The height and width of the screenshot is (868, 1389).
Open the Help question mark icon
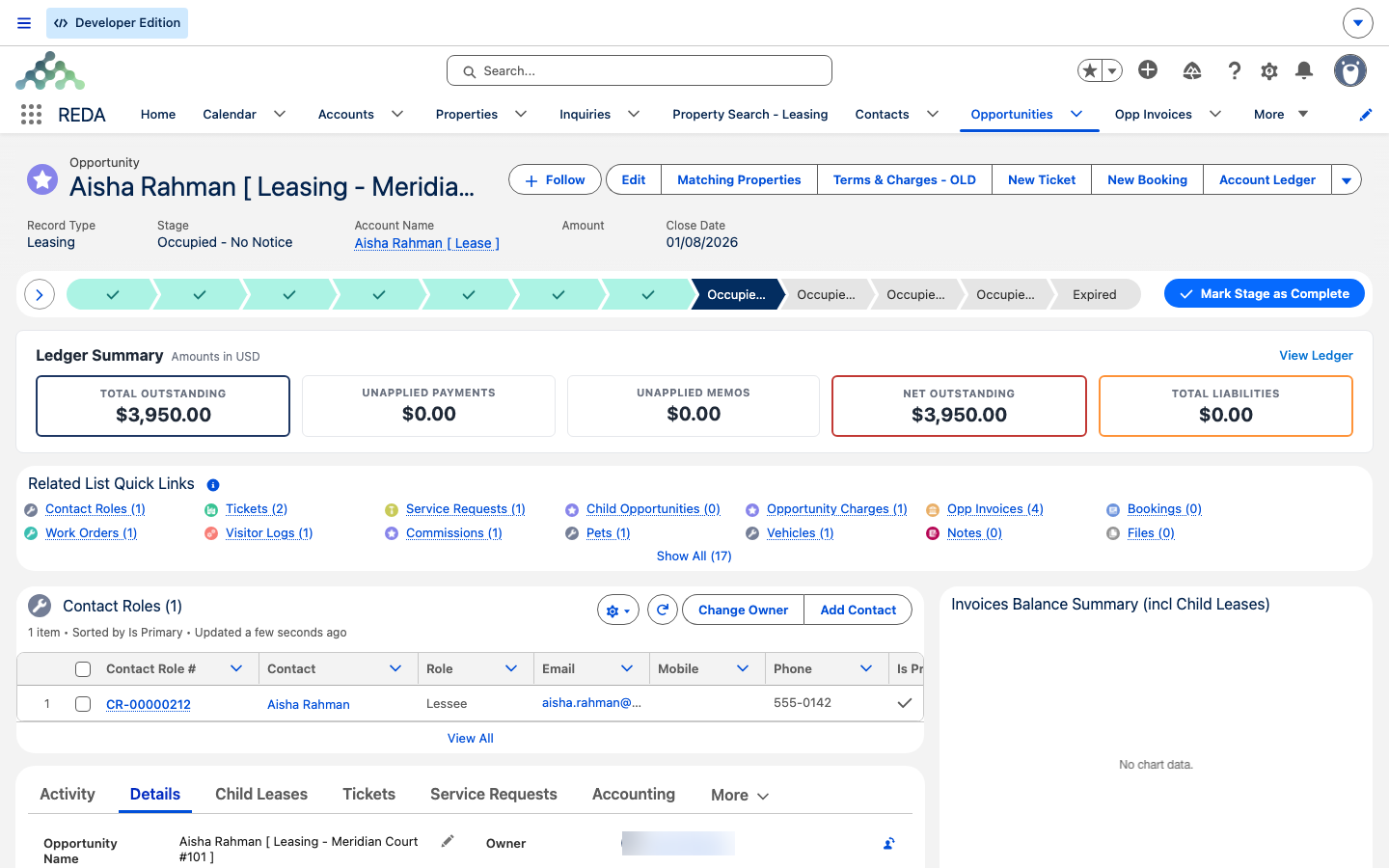coord(1235,70)
